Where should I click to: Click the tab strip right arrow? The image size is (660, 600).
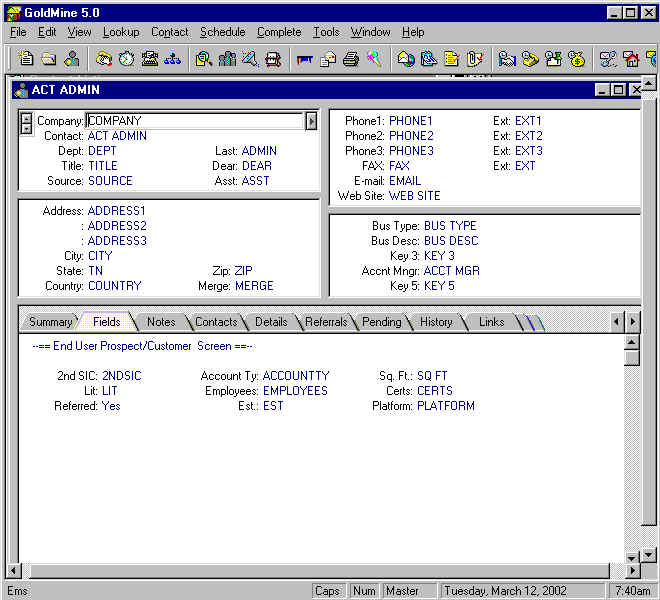click(632, 322)
